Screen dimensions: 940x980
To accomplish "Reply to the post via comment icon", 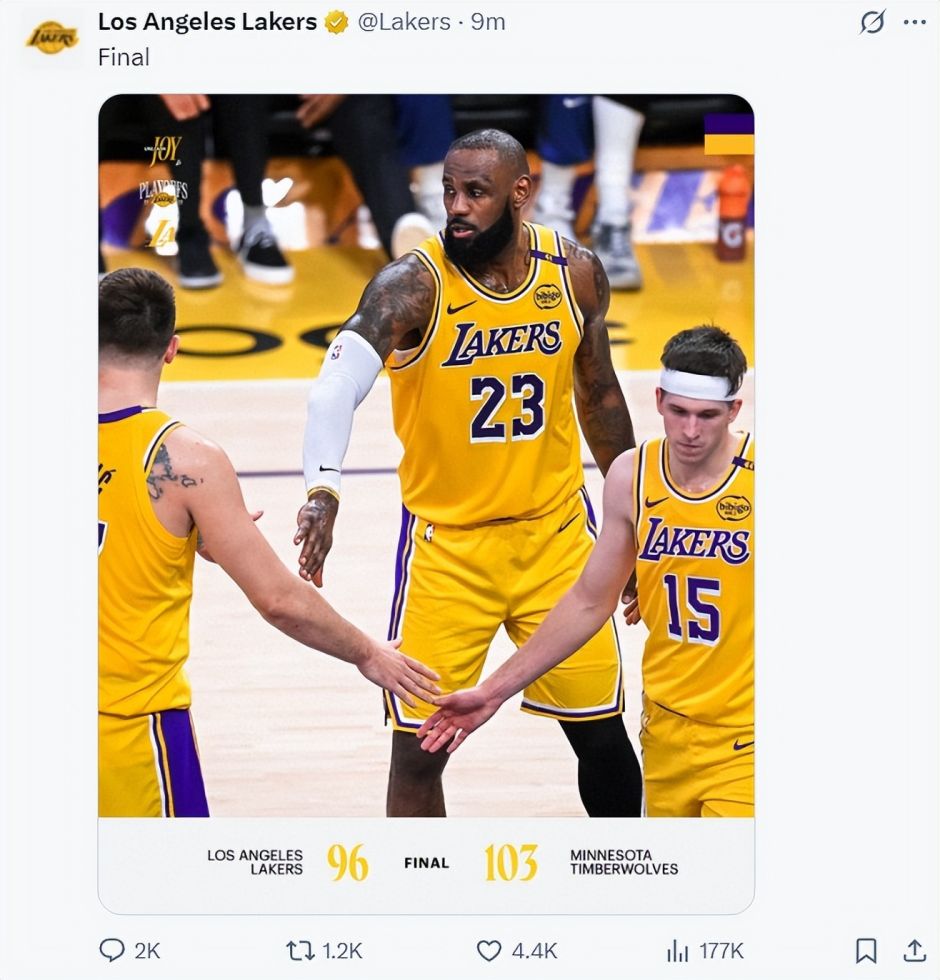I will (112, 951).
